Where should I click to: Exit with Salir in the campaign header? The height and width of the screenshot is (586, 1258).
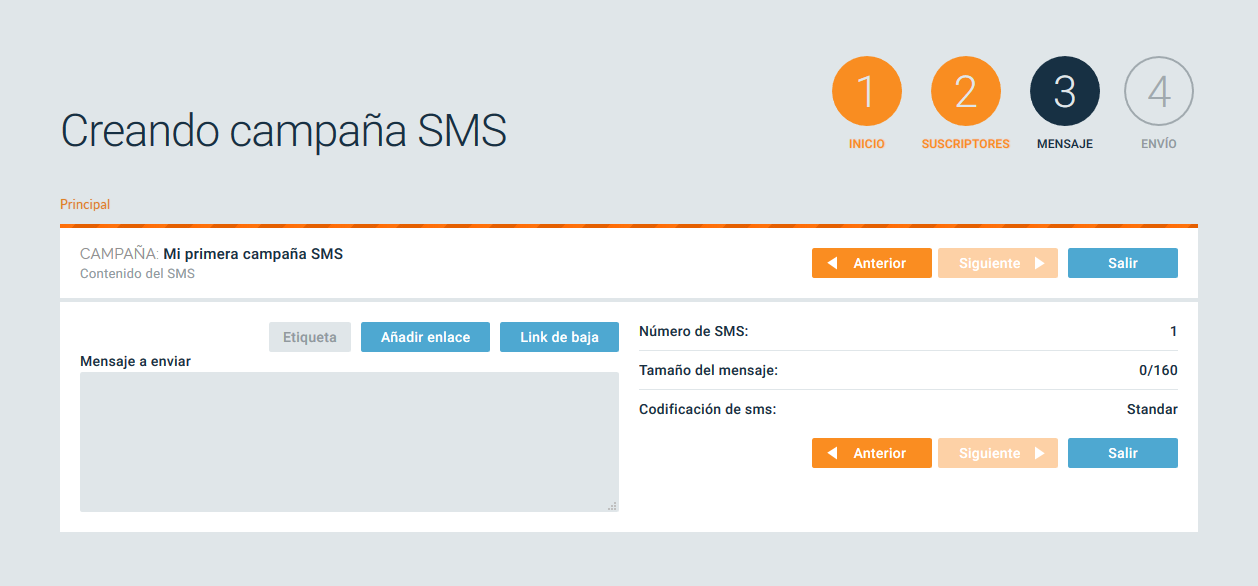click(1122, 263)
